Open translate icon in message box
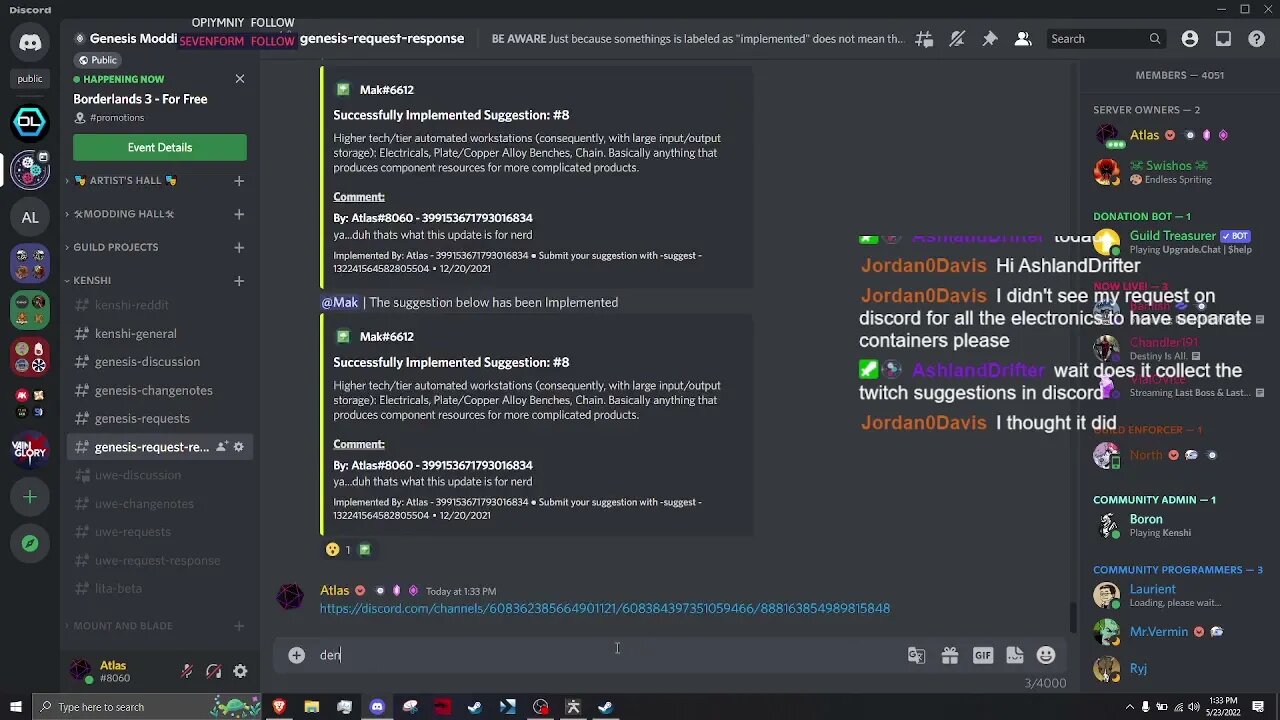This screenshot has height=720, width=1280. click(916, 655)
